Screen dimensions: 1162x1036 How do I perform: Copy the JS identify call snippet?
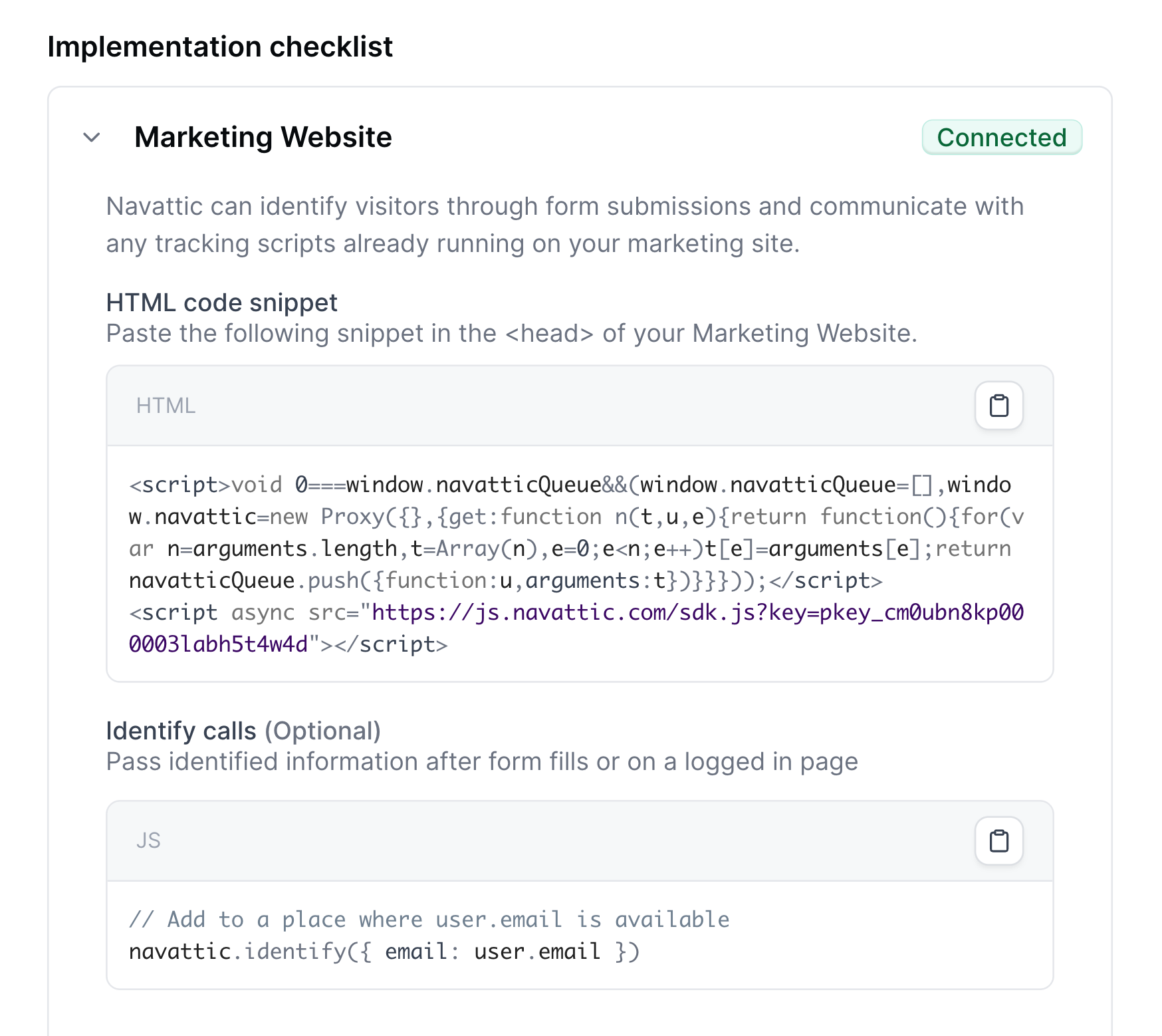998,841
